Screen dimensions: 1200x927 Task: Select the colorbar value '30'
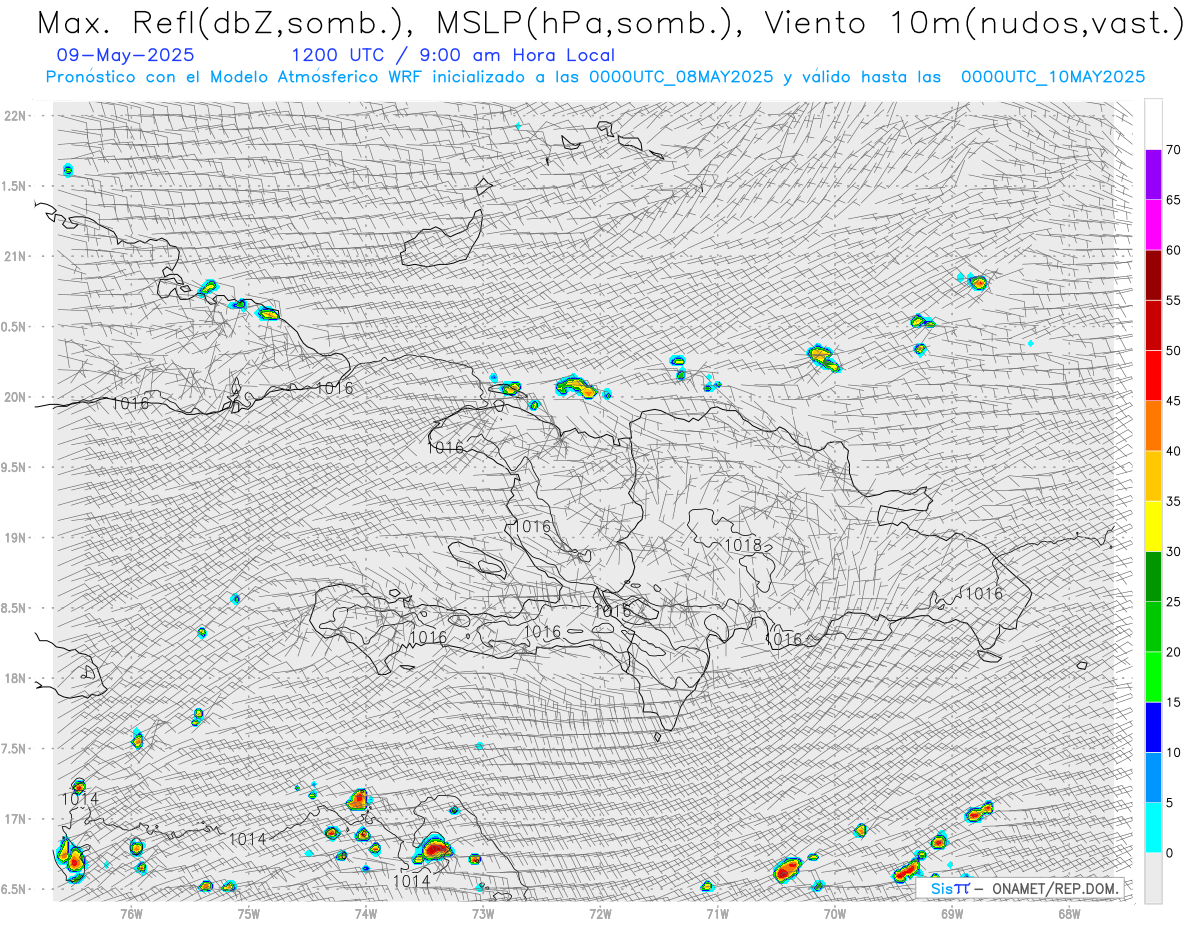[1174, 552]
